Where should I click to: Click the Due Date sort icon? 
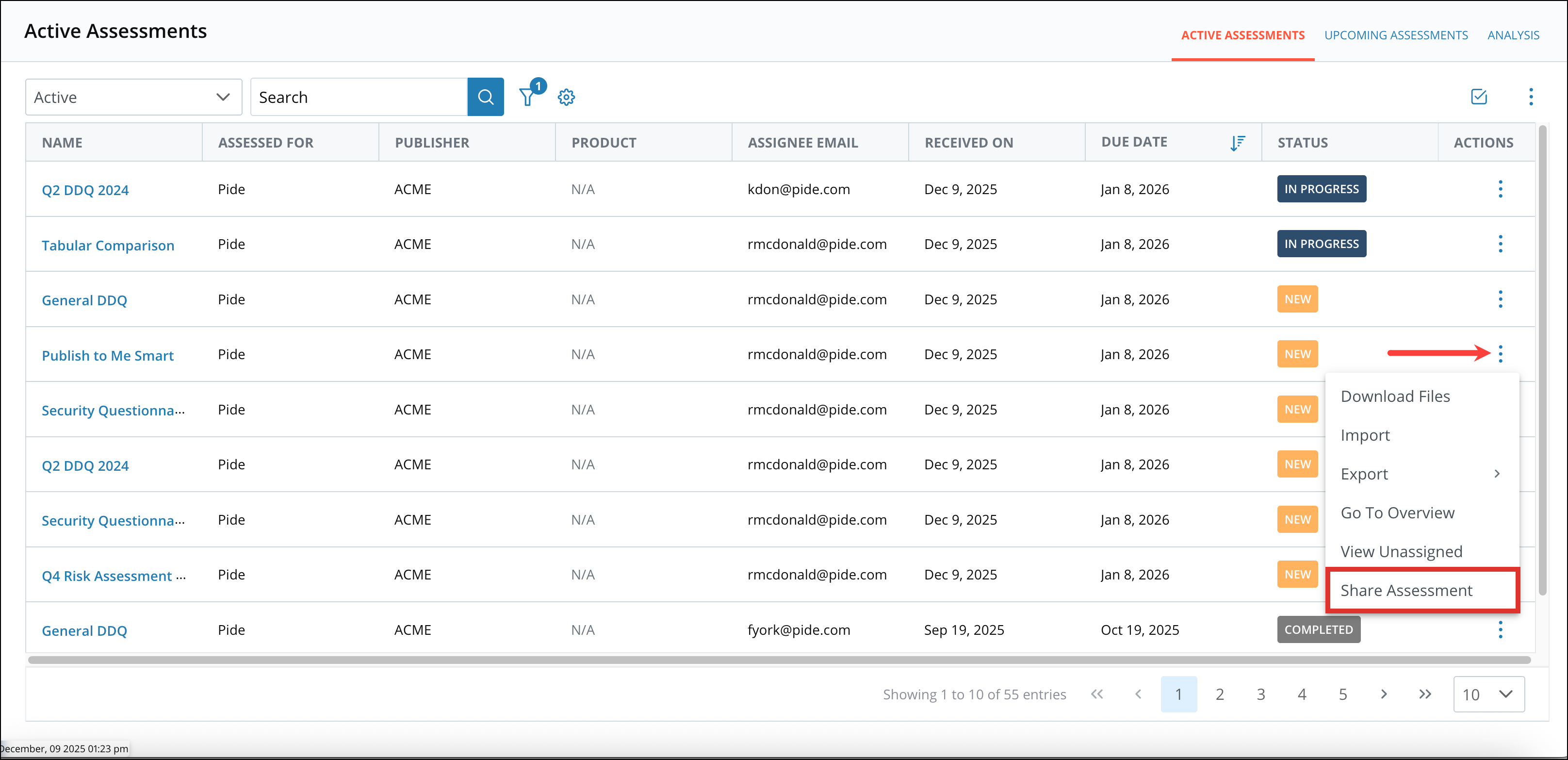coord(1237,143)
